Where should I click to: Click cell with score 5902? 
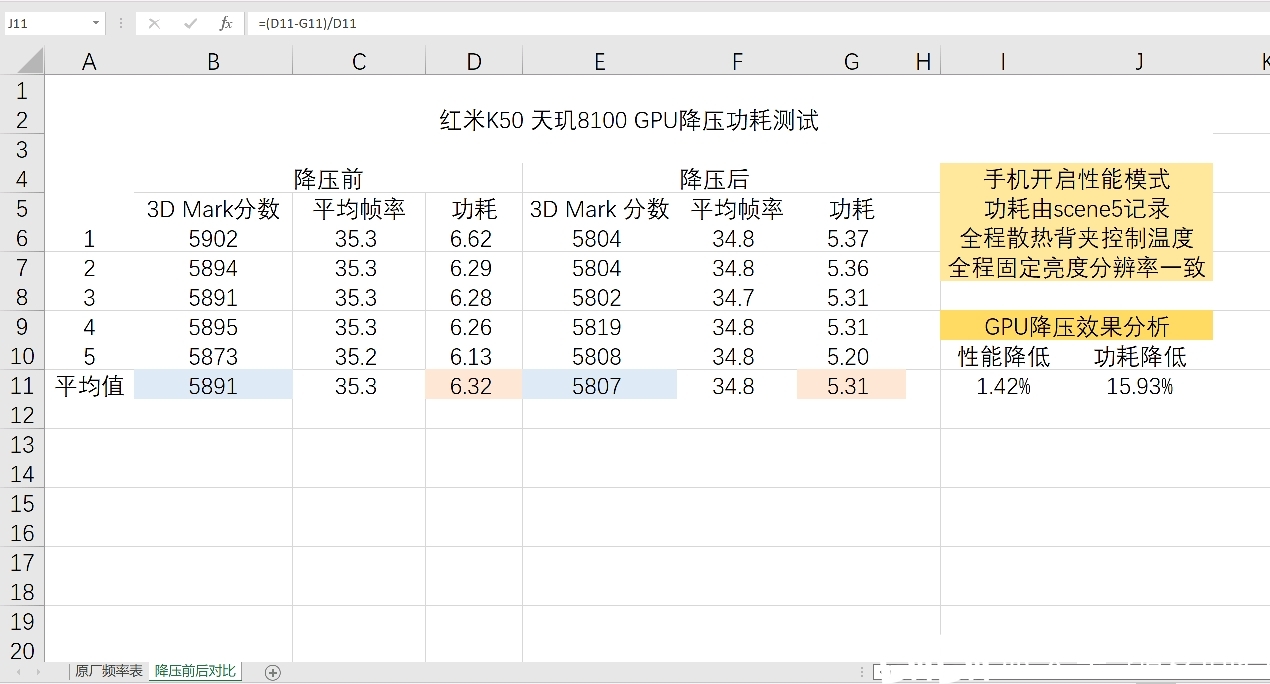tap(213, 238)
